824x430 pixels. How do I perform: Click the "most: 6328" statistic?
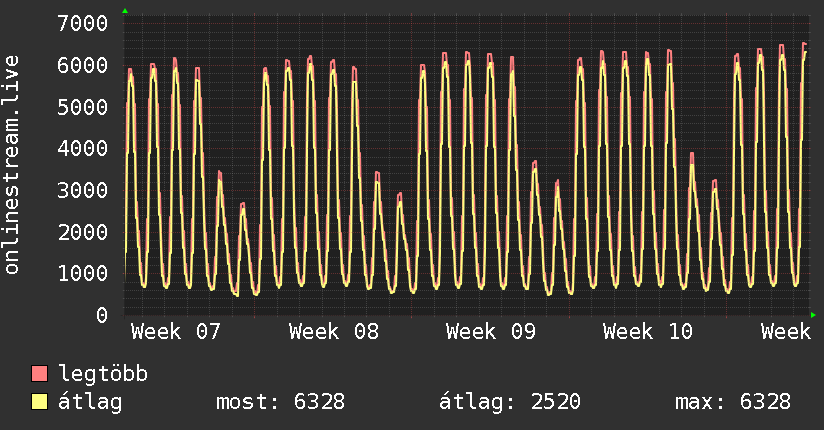(280, 402)
